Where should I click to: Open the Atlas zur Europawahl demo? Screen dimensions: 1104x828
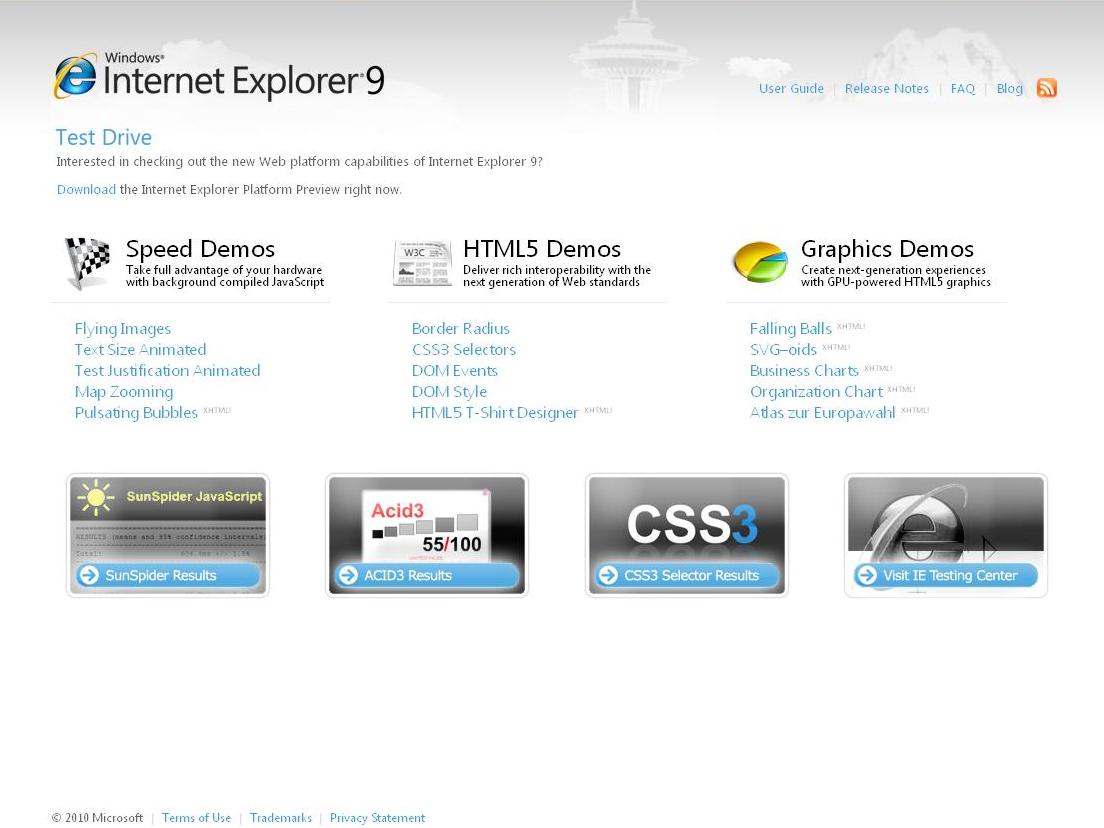(x=822, y=413)
